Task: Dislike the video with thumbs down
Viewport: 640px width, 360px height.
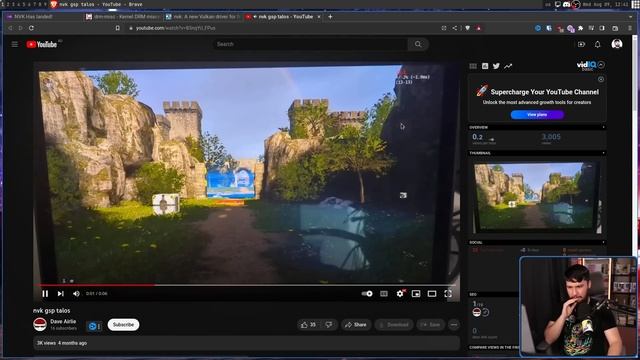Action: (329, 324)
